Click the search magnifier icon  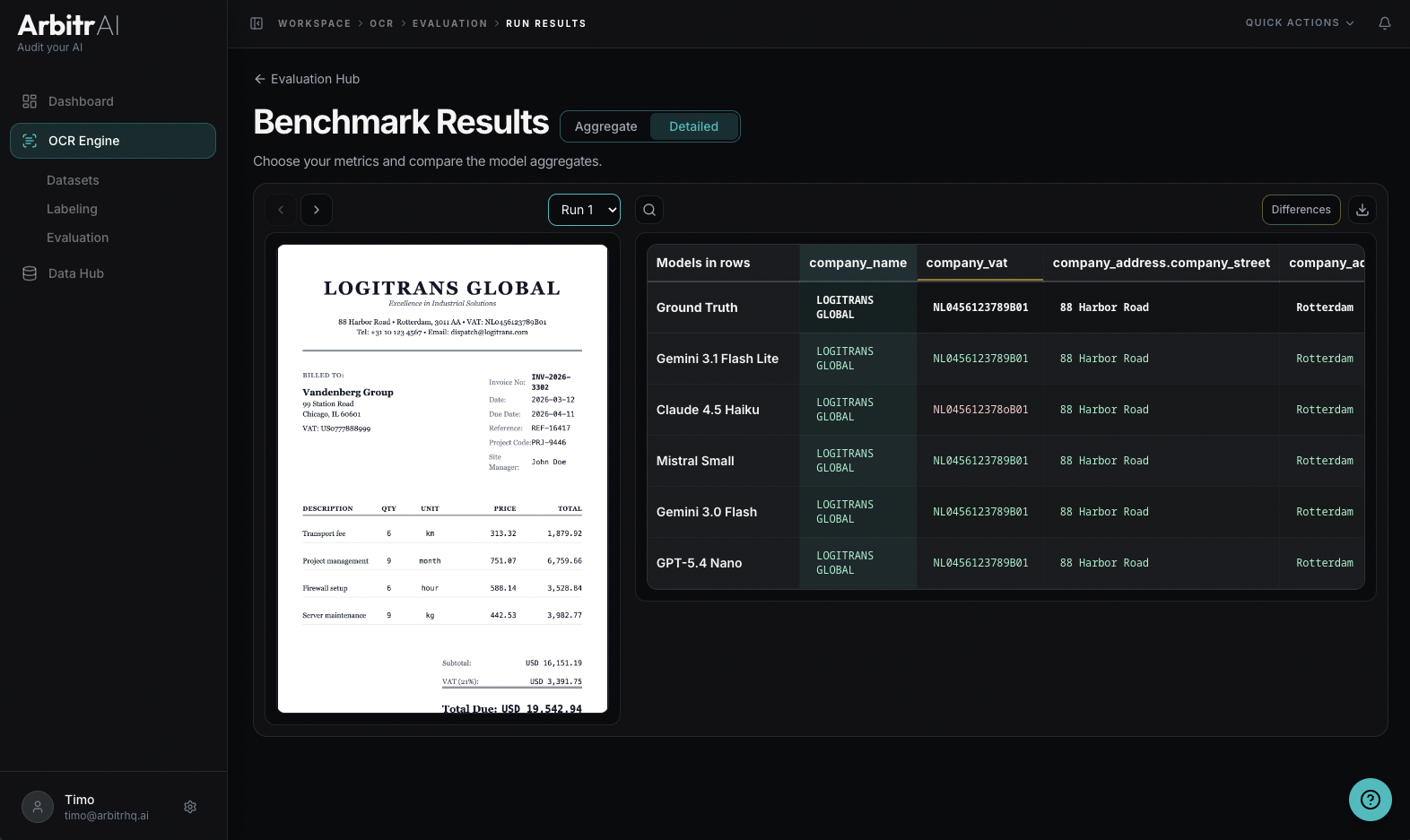point(649,210)
